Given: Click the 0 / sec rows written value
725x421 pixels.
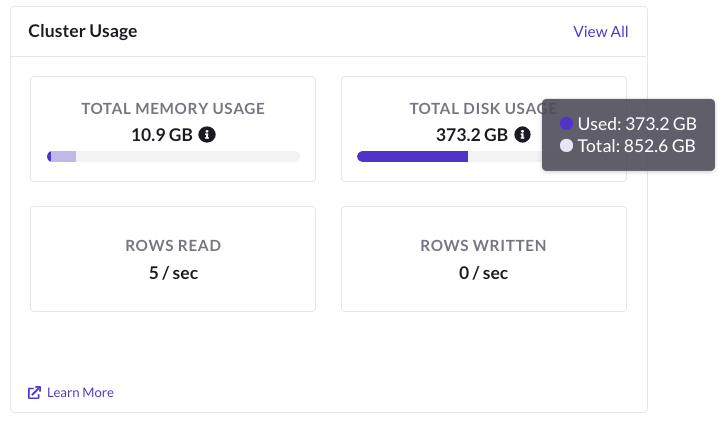Looking at the screenshot, I should click(x=484, y=272).
